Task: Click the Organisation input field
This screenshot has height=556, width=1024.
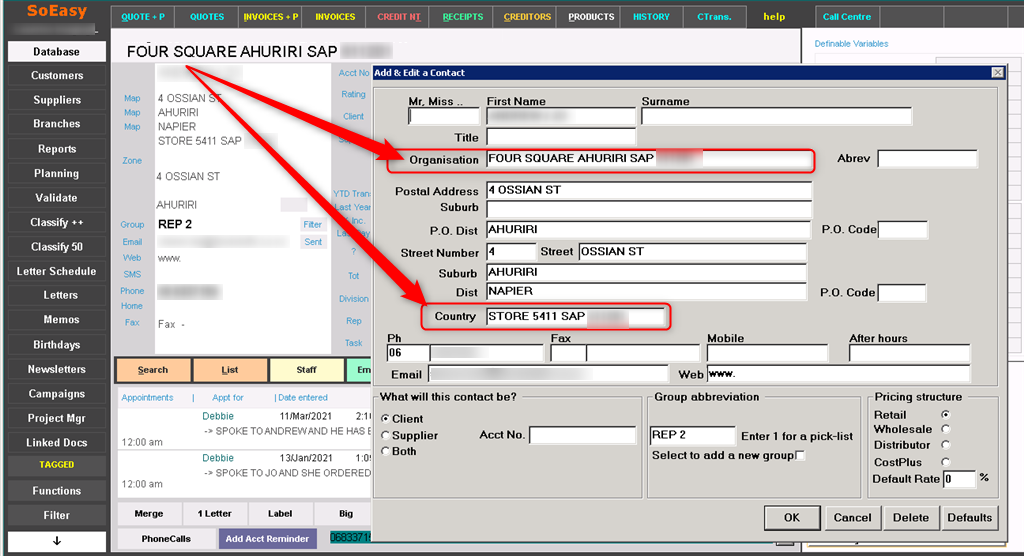Action: point(649,159)
